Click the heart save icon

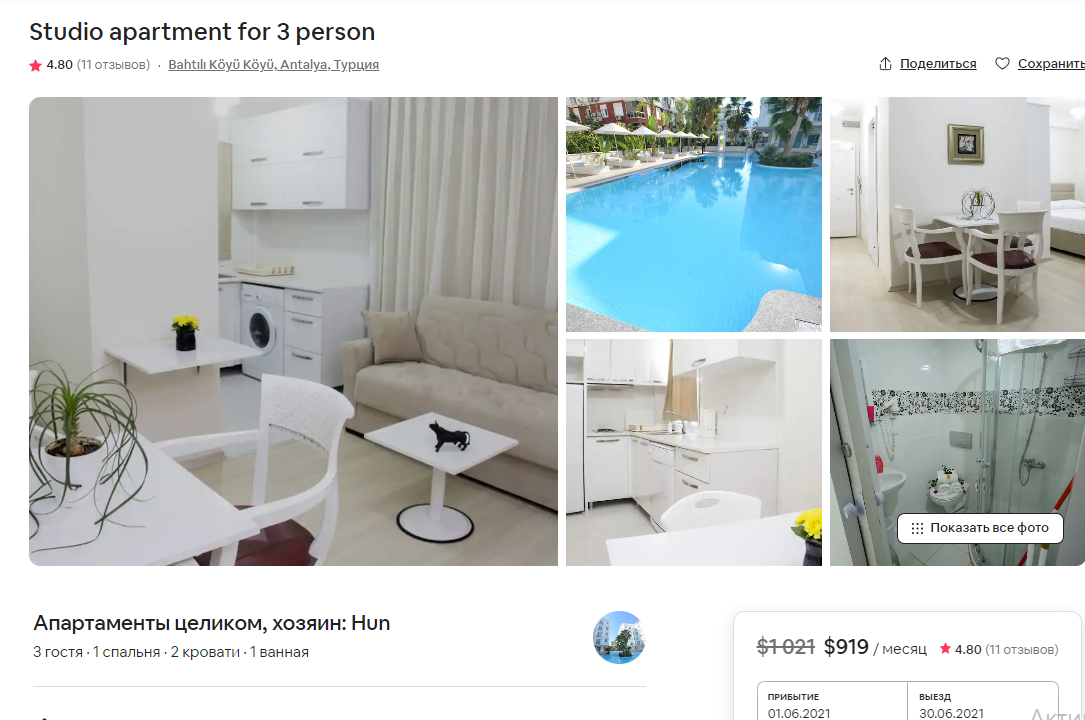tap(1002, 64)
